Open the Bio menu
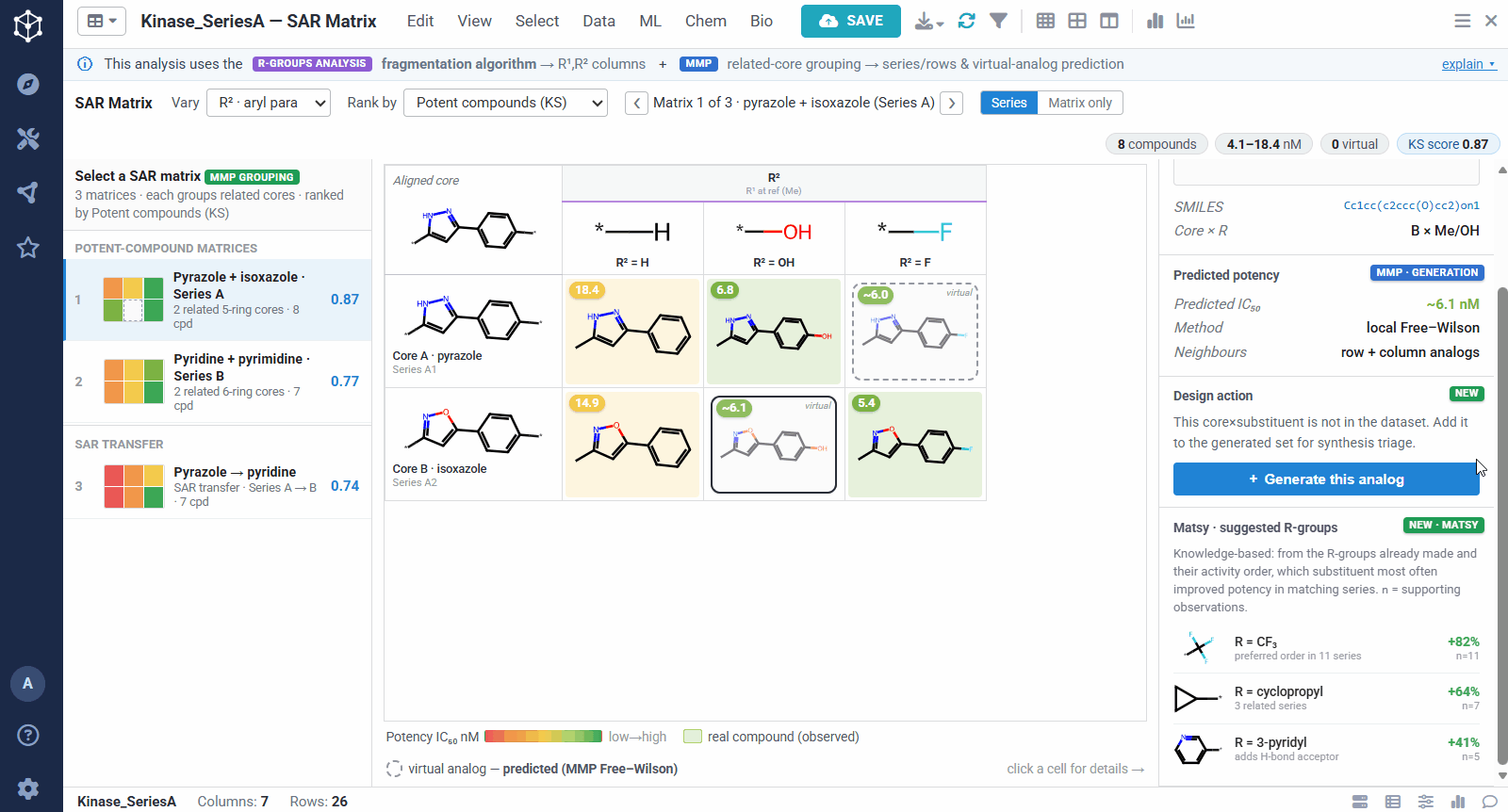Viewport: 1508px width, 812px height. [762, 21]
